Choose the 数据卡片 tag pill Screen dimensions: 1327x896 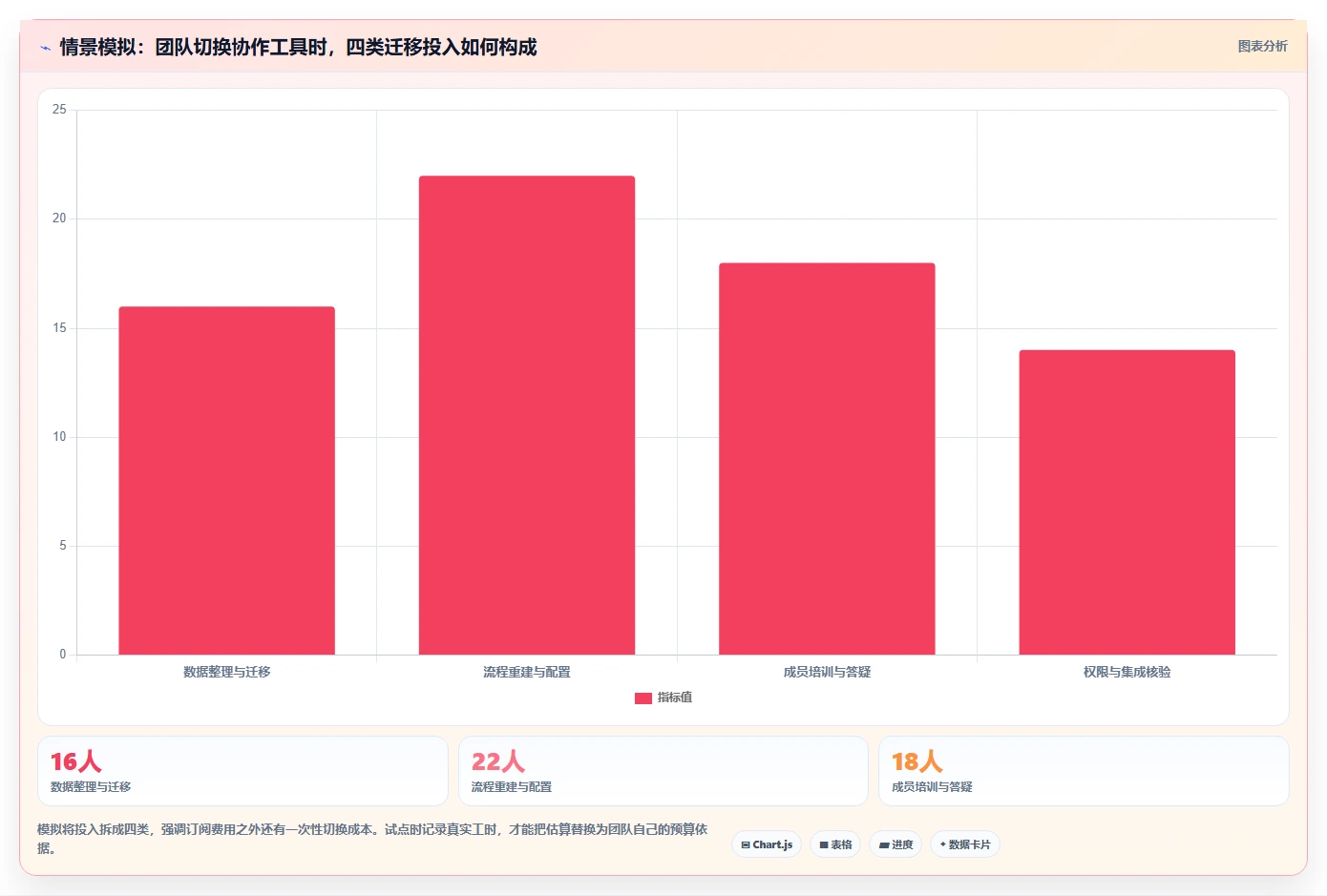[965, 844]
